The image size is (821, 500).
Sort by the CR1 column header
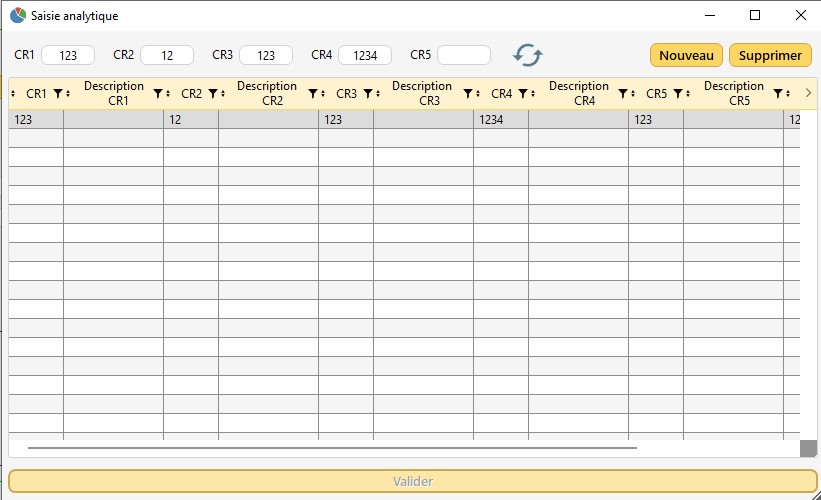coord(36,94)
